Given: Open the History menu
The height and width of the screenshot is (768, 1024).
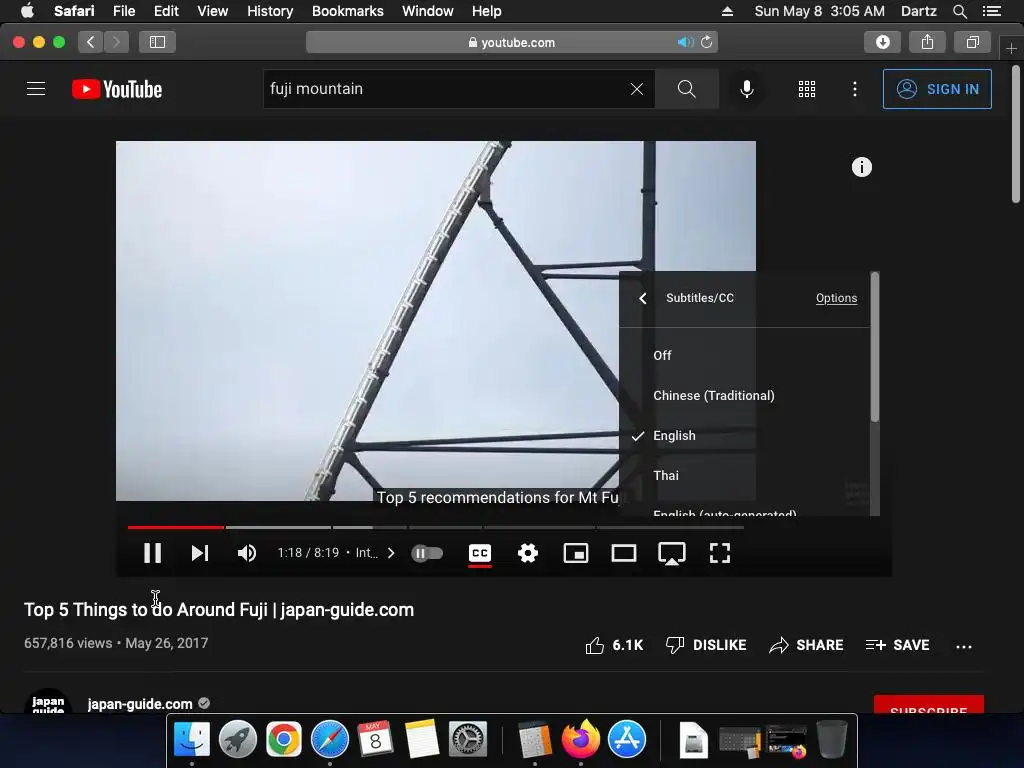Looking at the screenshot, I should [270, 11].
